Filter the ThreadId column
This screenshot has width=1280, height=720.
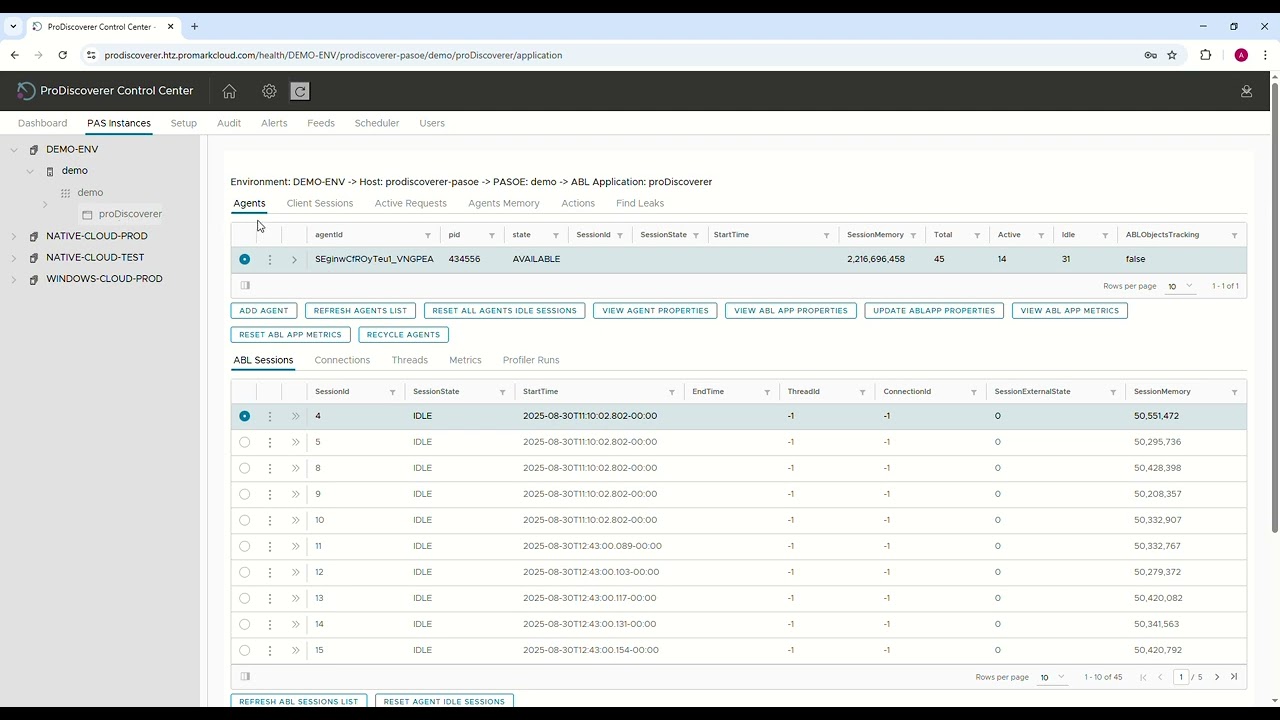[862, 392]
